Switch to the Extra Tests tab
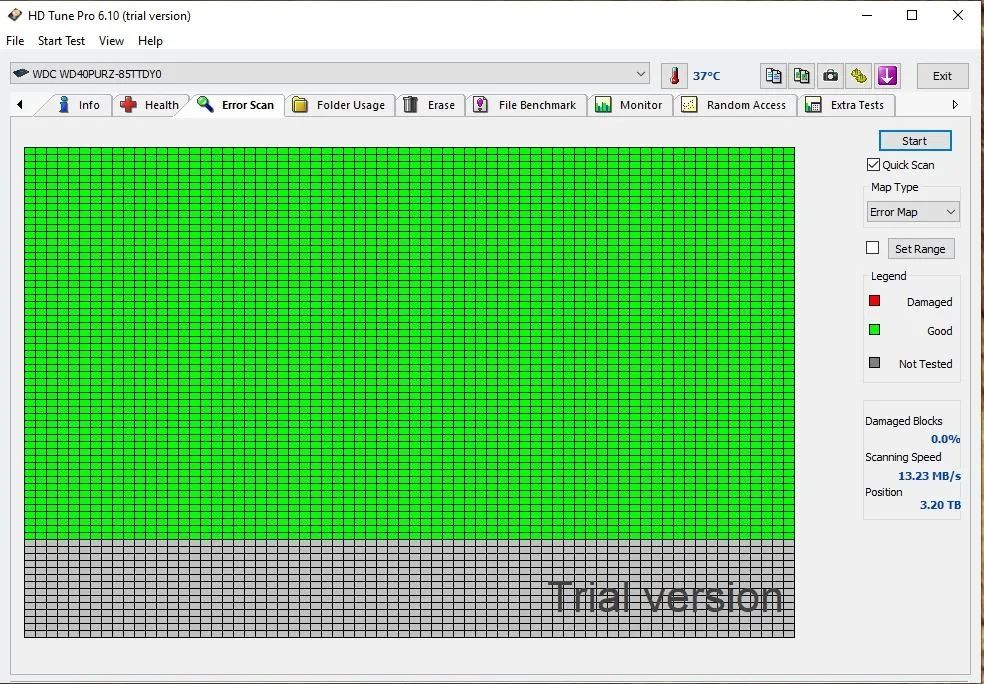984x684 pixels. click(846, 105)
